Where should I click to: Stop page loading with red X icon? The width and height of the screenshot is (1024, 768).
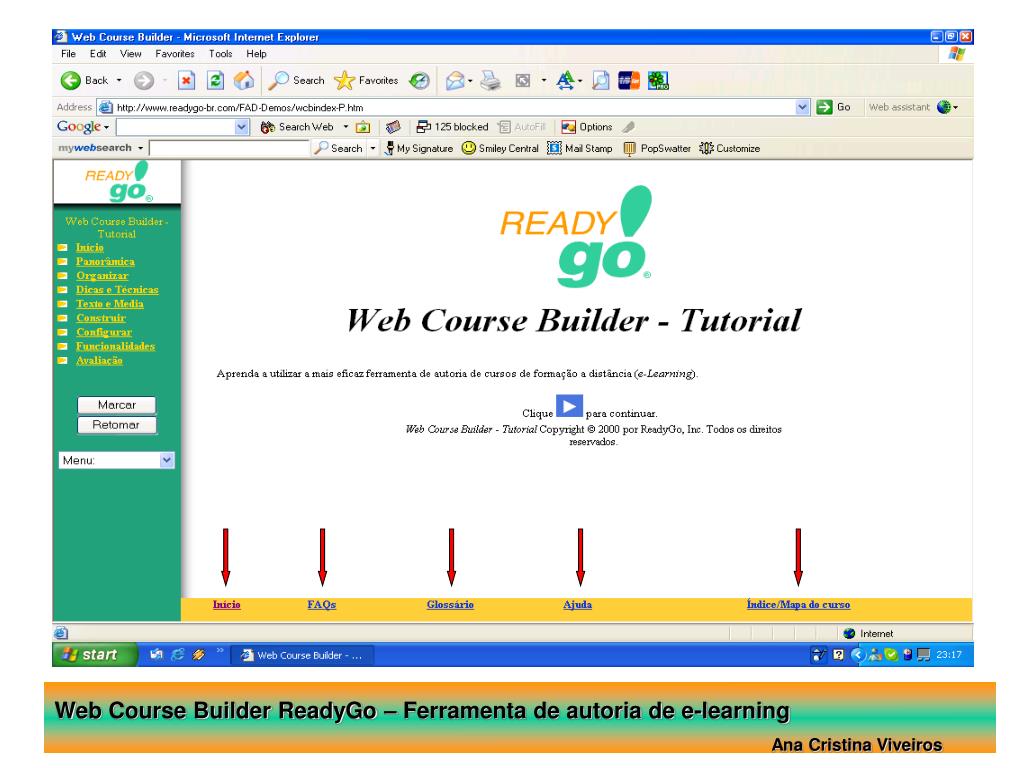186,80
